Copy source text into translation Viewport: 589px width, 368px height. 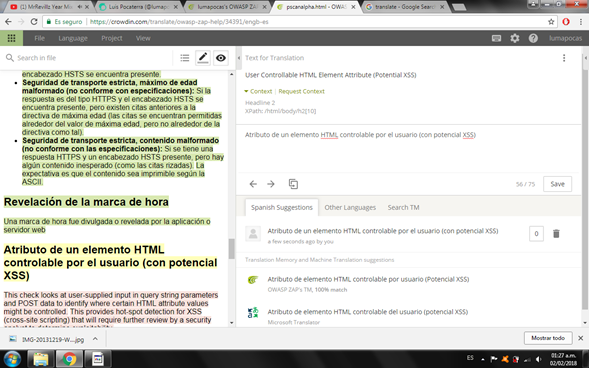tap(293, 184)
